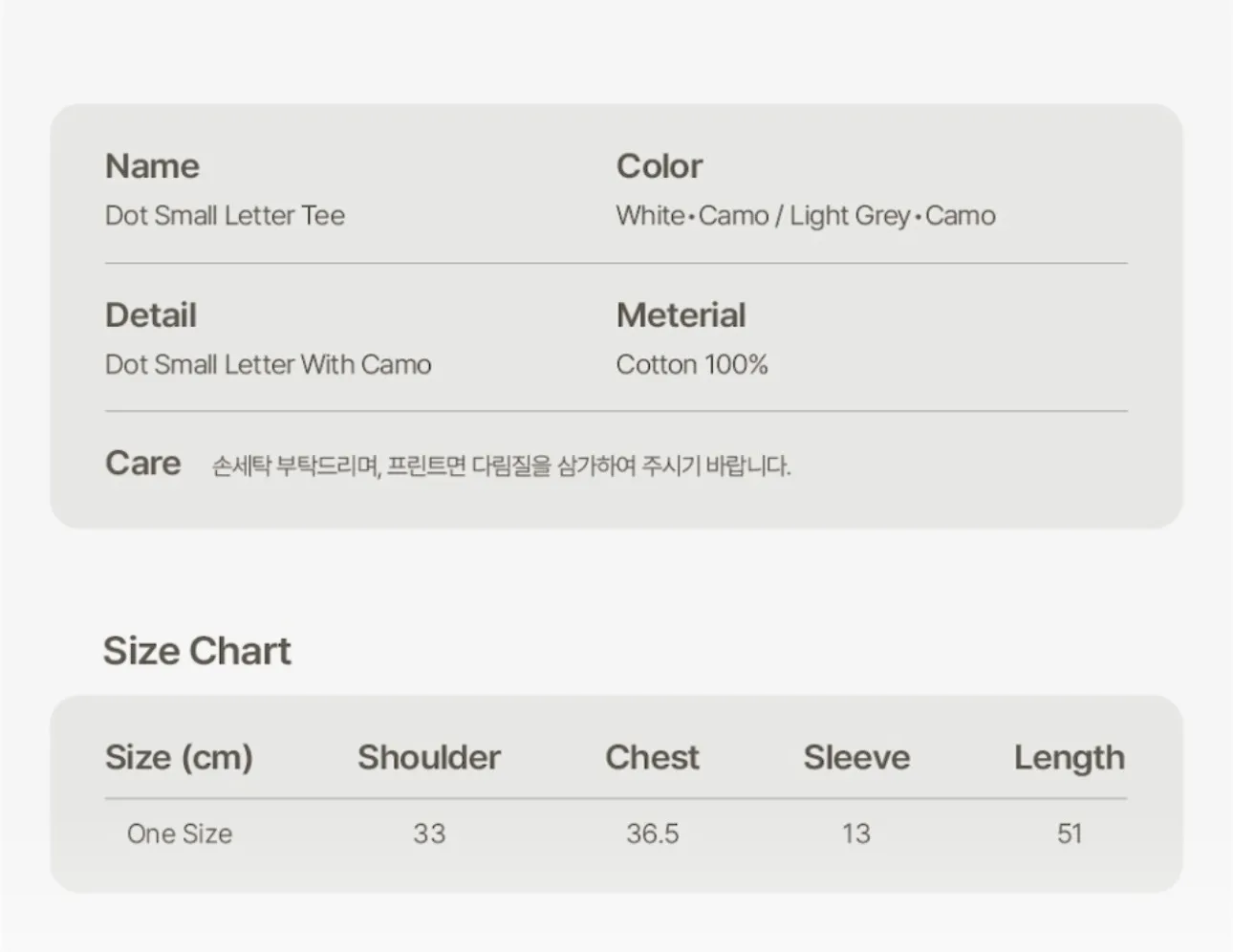Select the 'One Size' row label
The width and height of the screenshot is (1233, 952).
click(180, 833)
